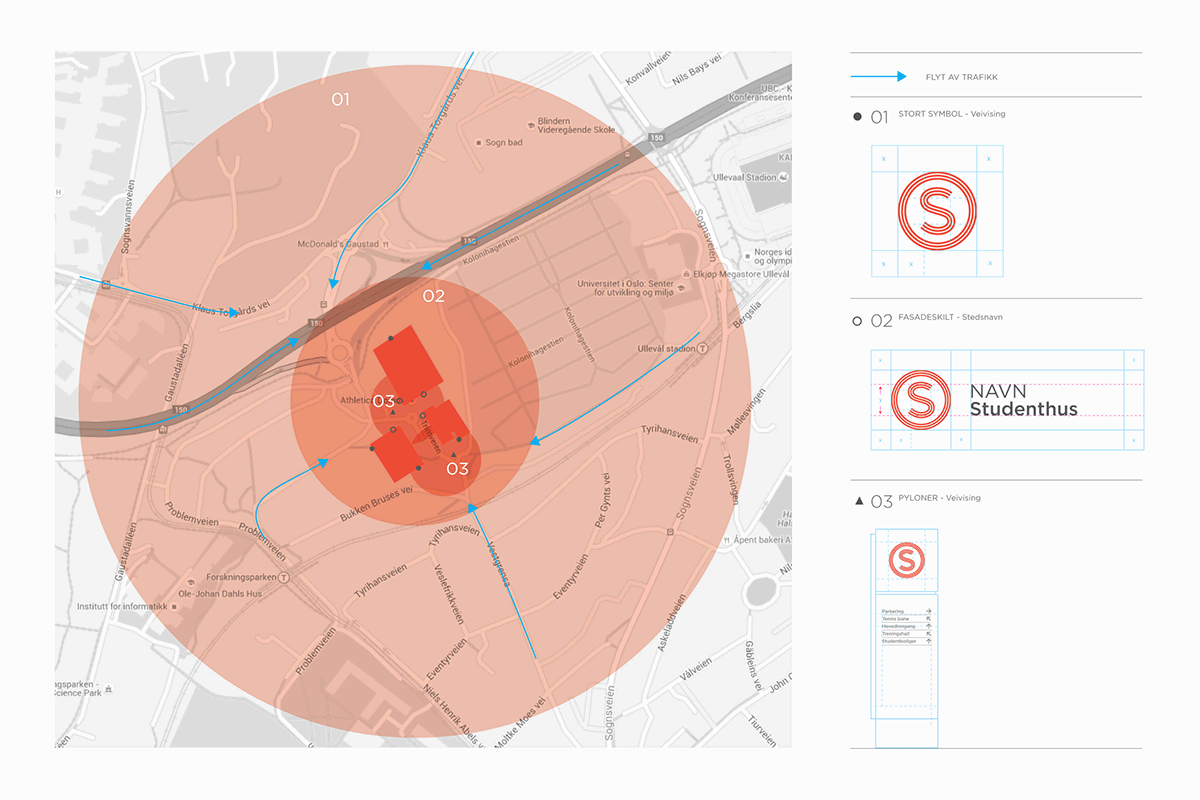
Task: Click the metro T icon at Forskningsparken
Action: click(285, 577)
